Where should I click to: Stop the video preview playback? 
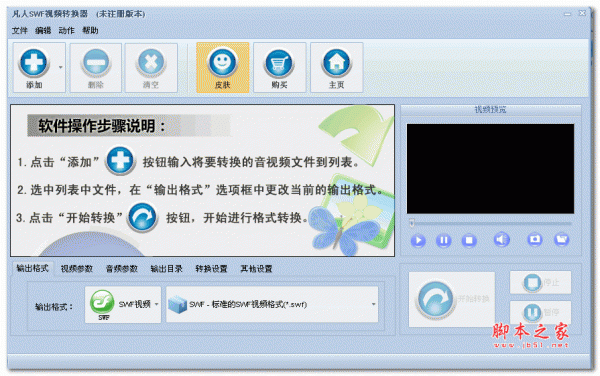(469, 241)
